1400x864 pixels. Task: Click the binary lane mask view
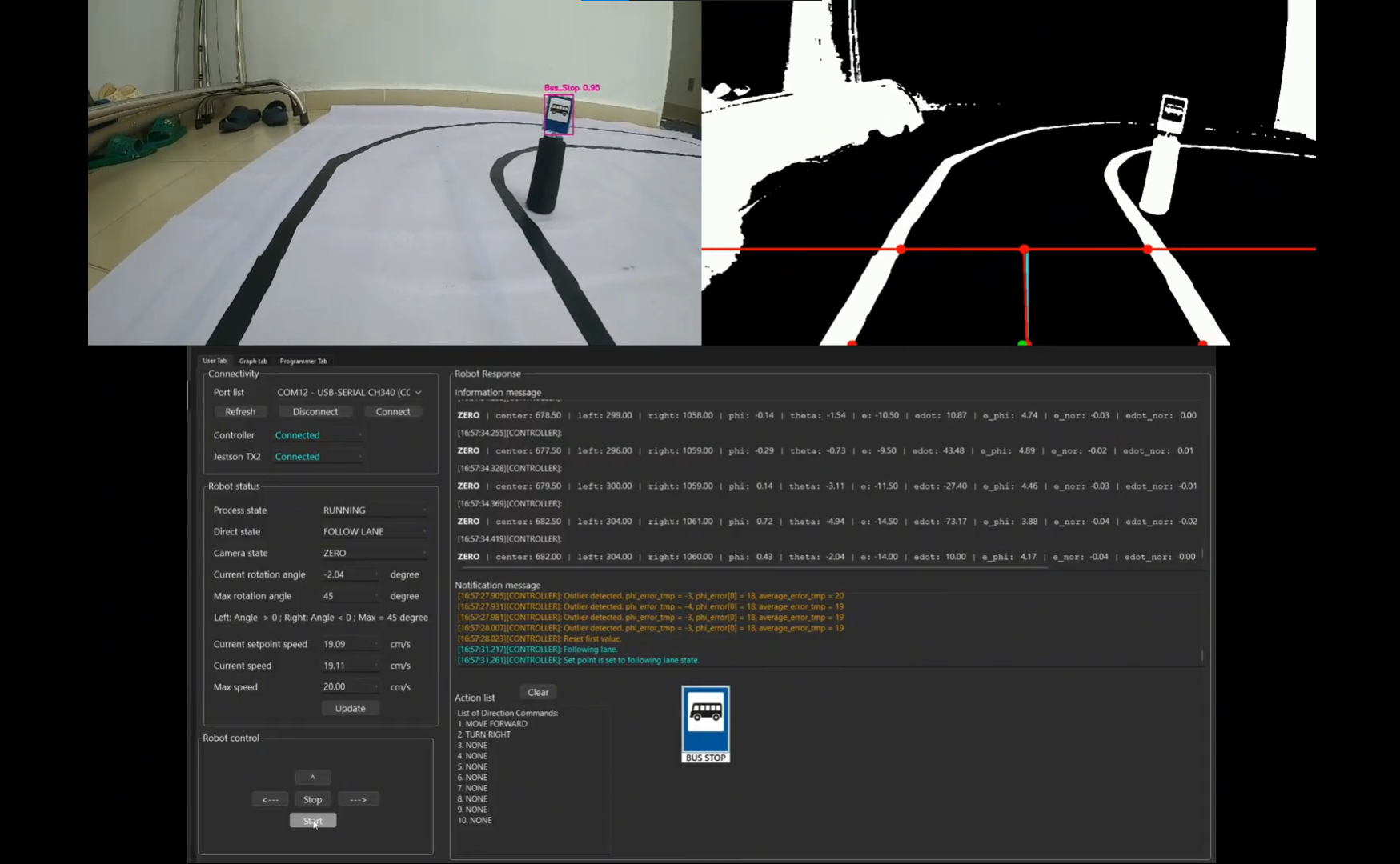(x=1009, y=173)
